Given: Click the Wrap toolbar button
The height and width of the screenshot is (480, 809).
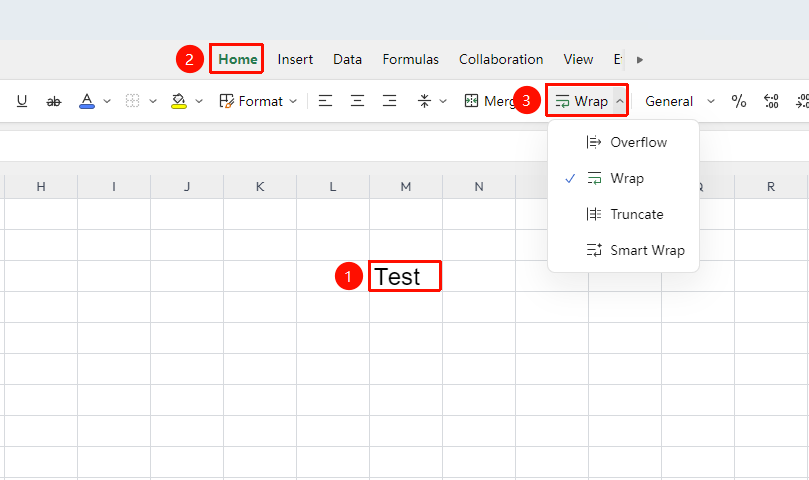Looking at the screenshot, I should (581, 101).
